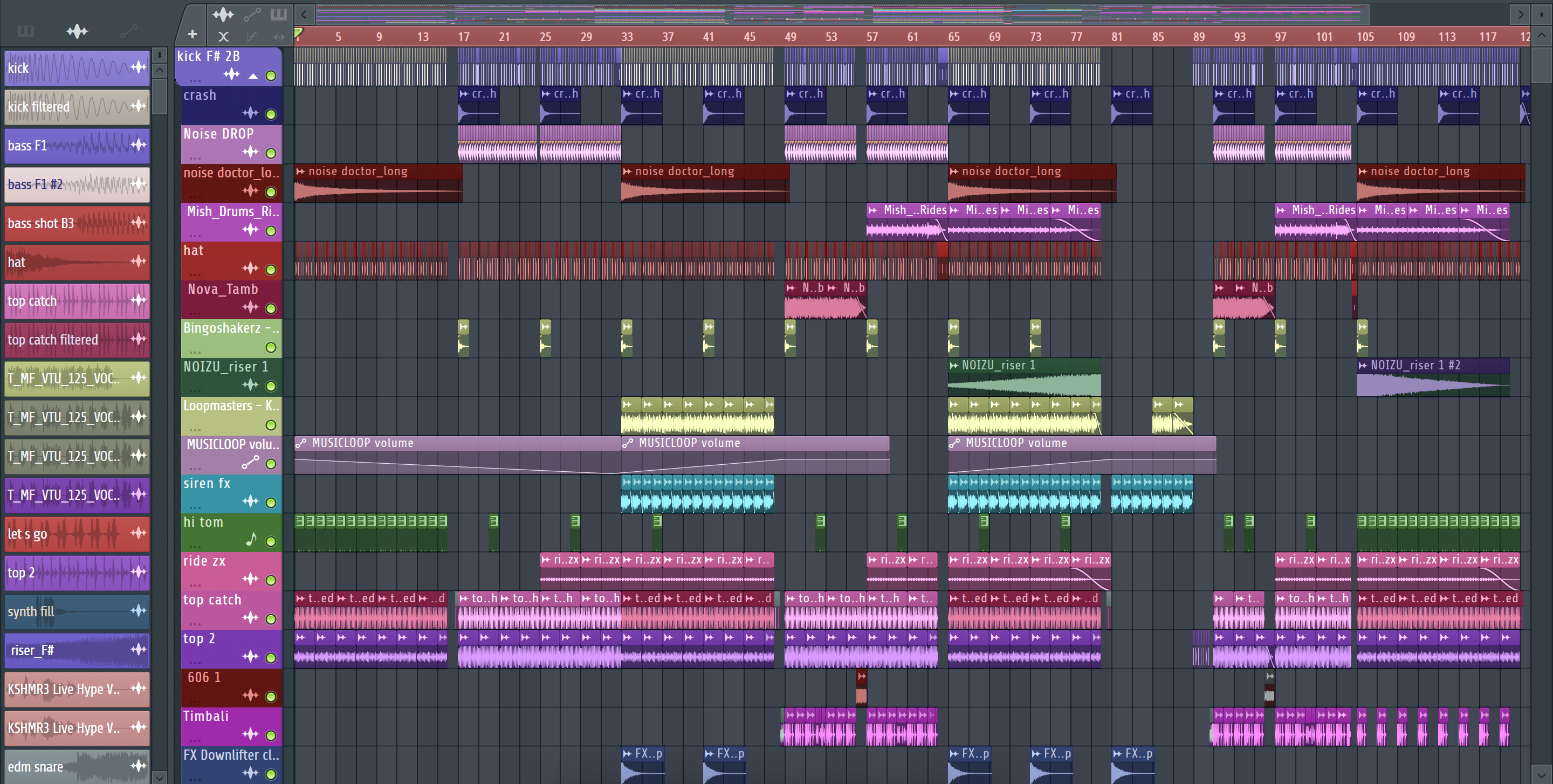Click the stretch arrows icon in the playlist toolbar
This screenshot has height=784, width=1553.
[279, 37]
